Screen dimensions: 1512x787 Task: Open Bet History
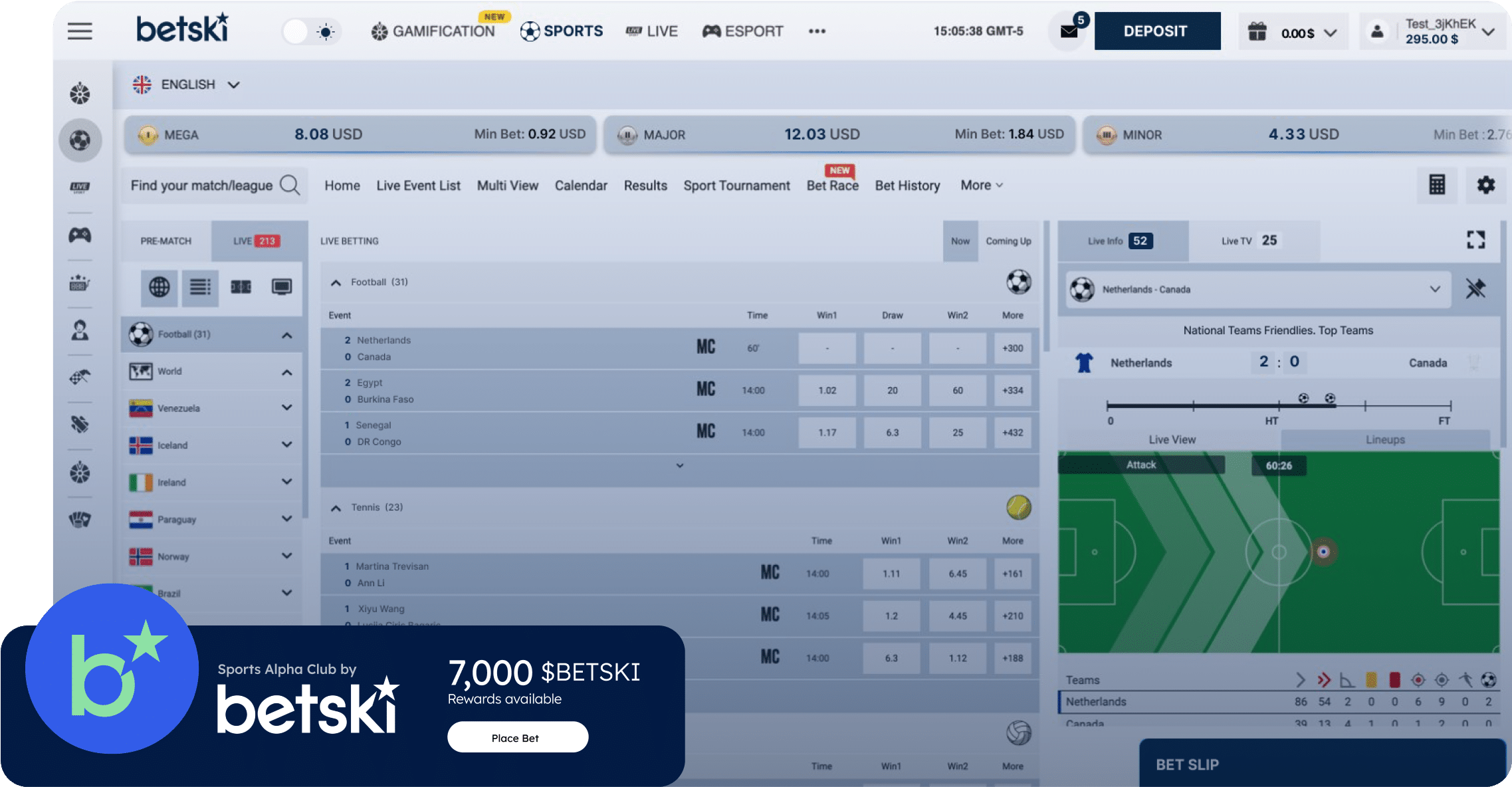pyautogui.click(x=907, y=185)
